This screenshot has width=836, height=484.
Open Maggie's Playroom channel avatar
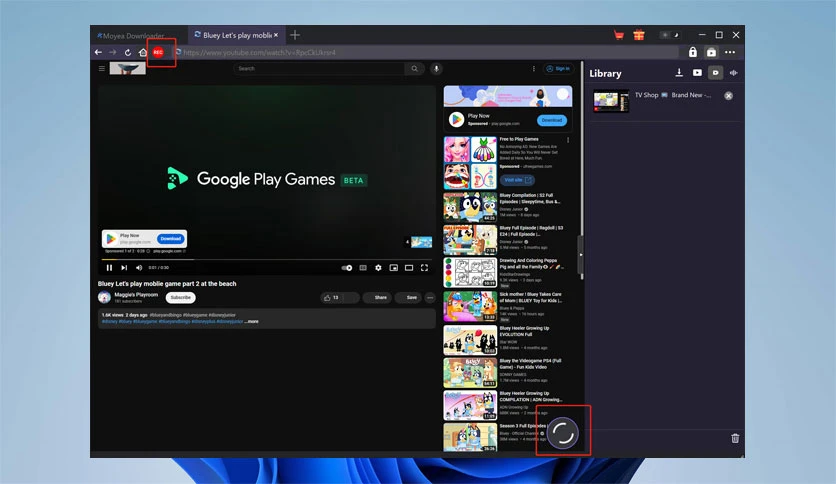tap(104, 297)
